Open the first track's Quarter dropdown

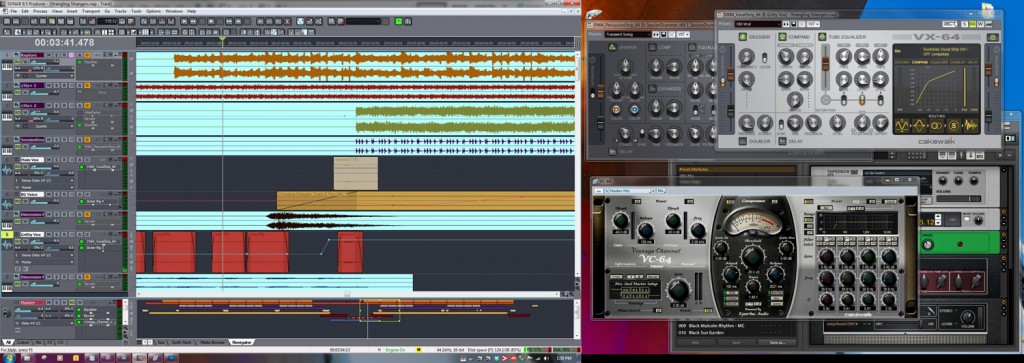point(44,75)
